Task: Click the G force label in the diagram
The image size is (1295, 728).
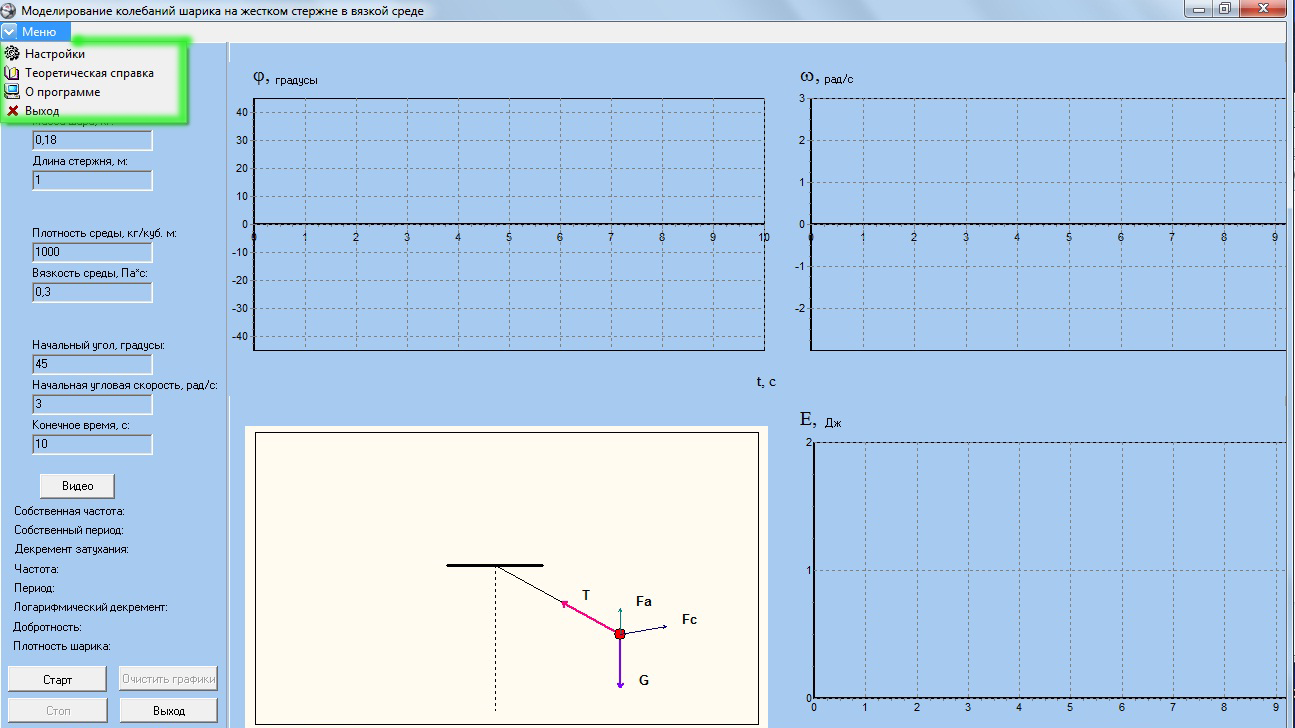Action: pos(644,680)
